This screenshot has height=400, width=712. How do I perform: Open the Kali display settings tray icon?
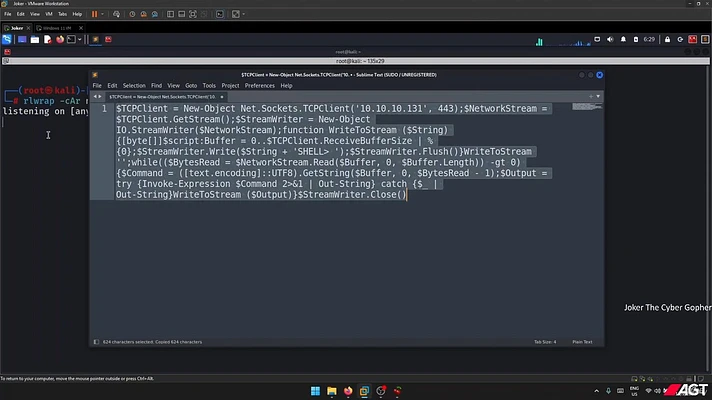597,40
